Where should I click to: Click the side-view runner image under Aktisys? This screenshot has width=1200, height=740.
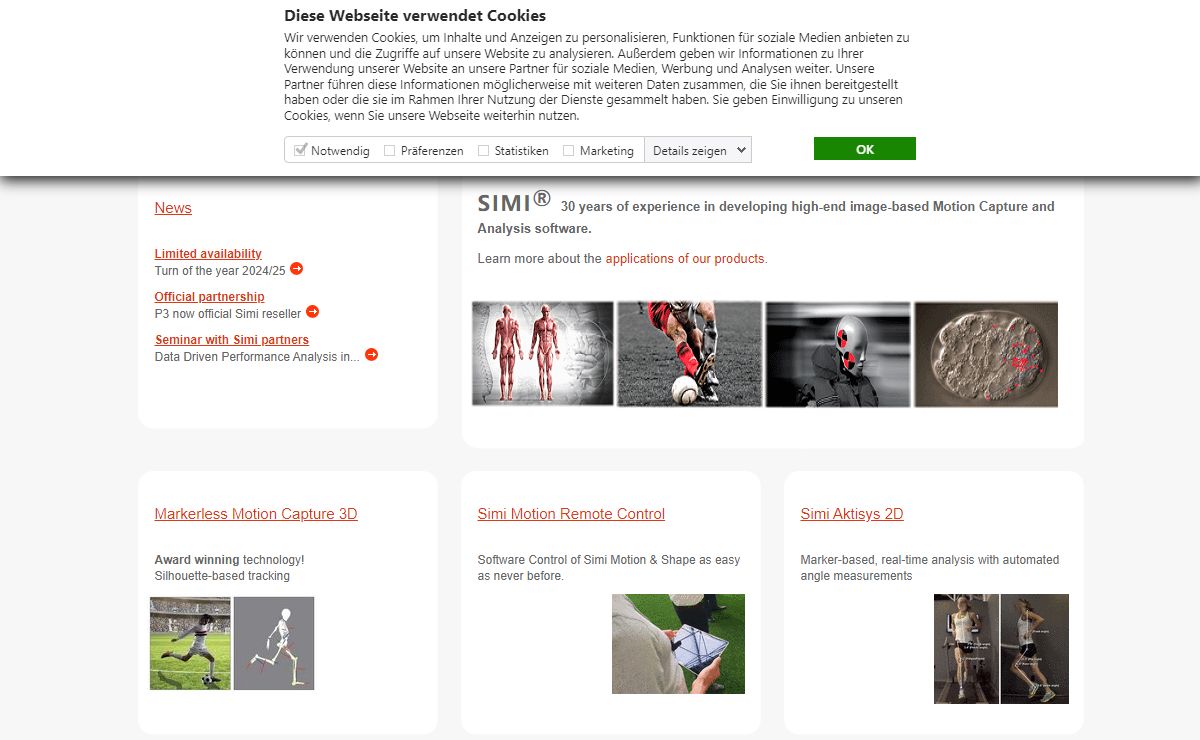(x=1035, y=649)
